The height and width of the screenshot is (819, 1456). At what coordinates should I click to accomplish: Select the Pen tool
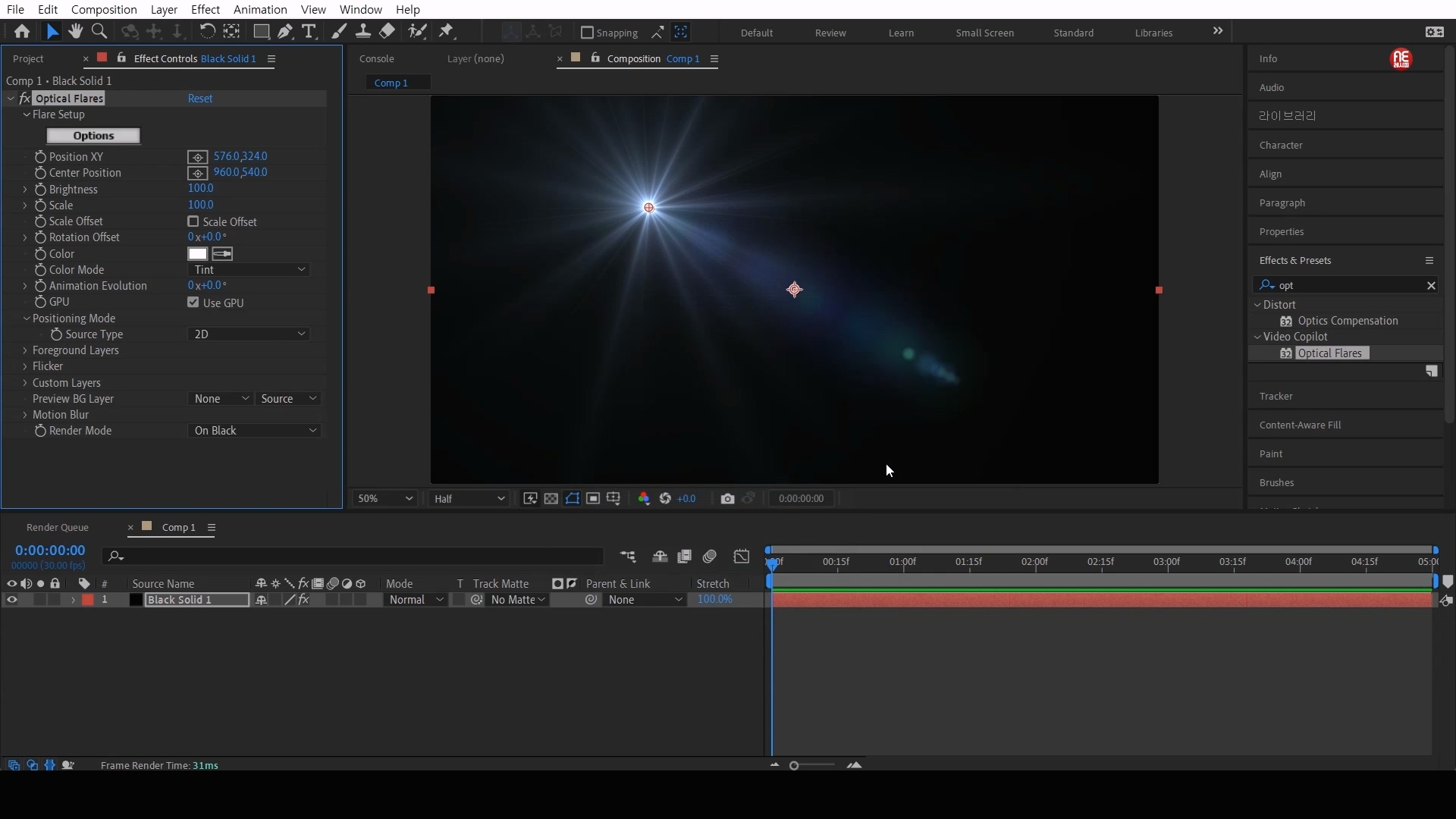pyautogui.click(x=285, y=31)
